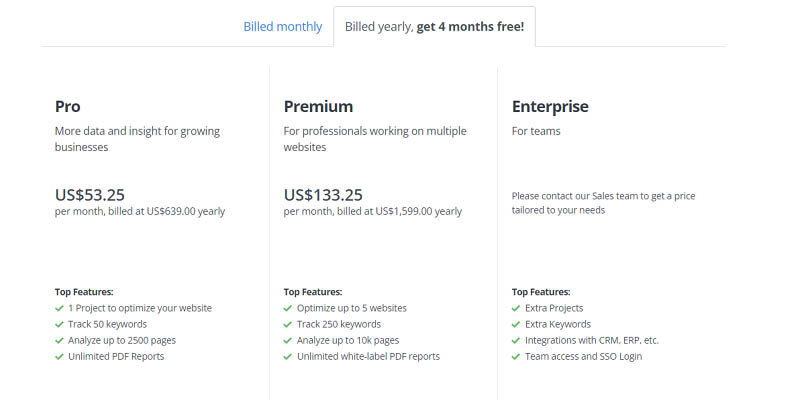Click the US$133.25 Premium price

pos(323,195)
